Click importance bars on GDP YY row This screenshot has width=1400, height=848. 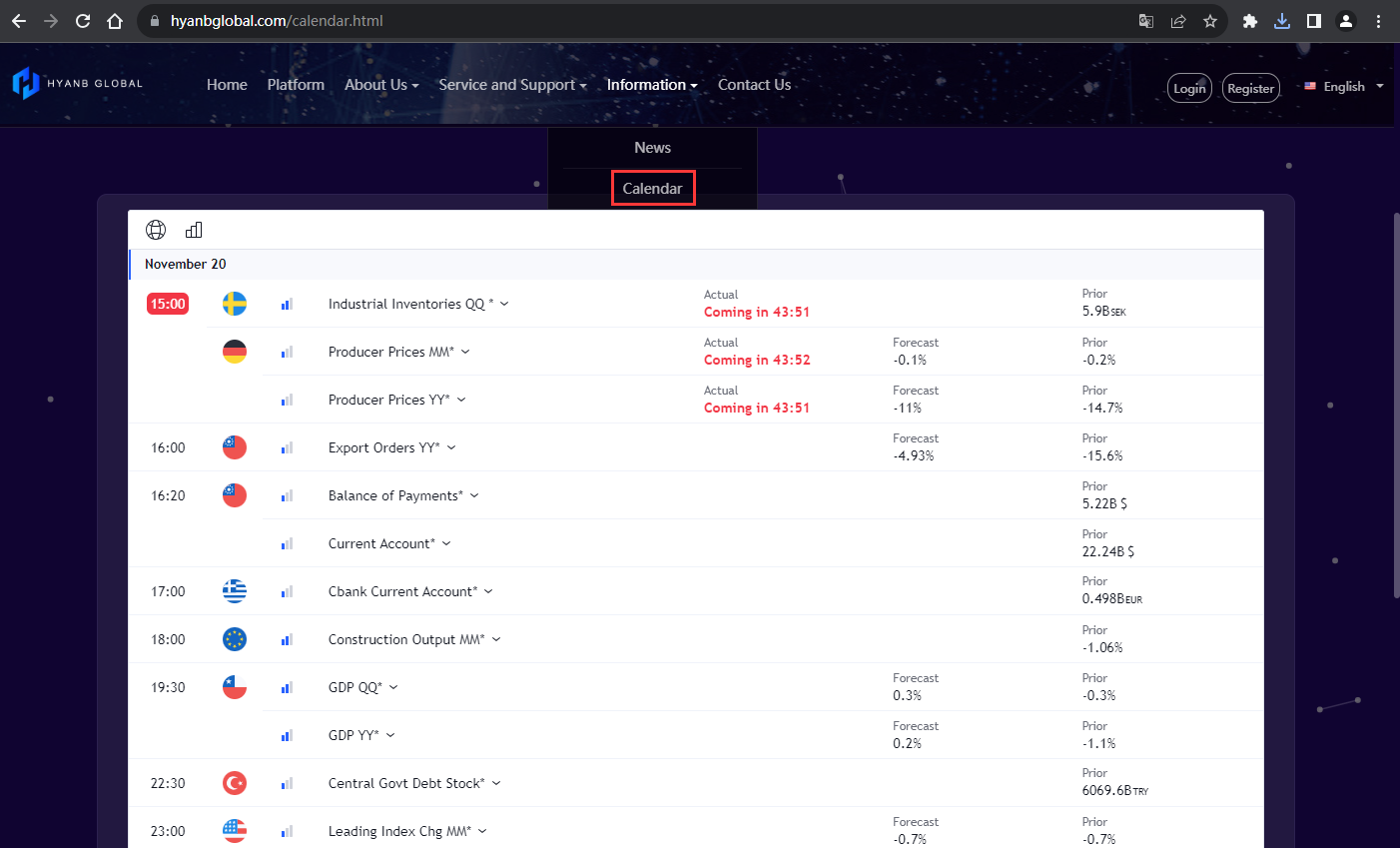(287, 735)
